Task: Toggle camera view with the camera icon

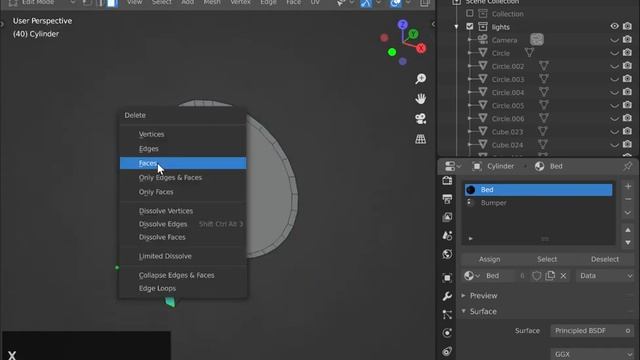Action: click(420, 119)
